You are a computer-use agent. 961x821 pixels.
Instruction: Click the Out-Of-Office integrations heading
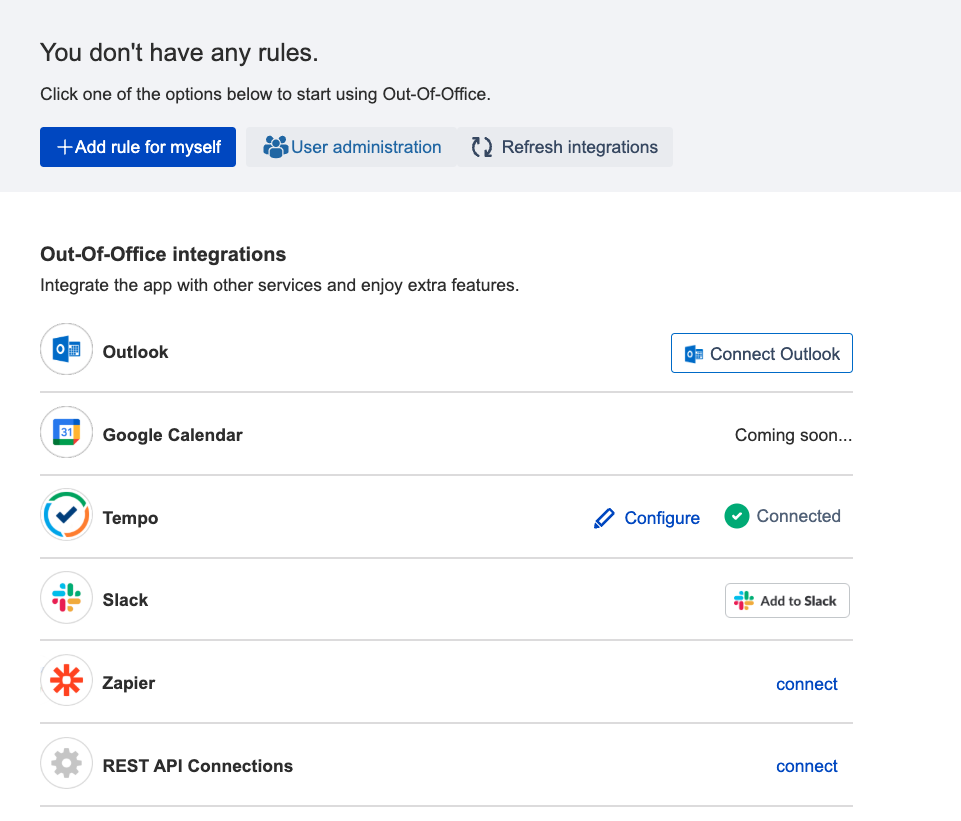click(163, 254)
